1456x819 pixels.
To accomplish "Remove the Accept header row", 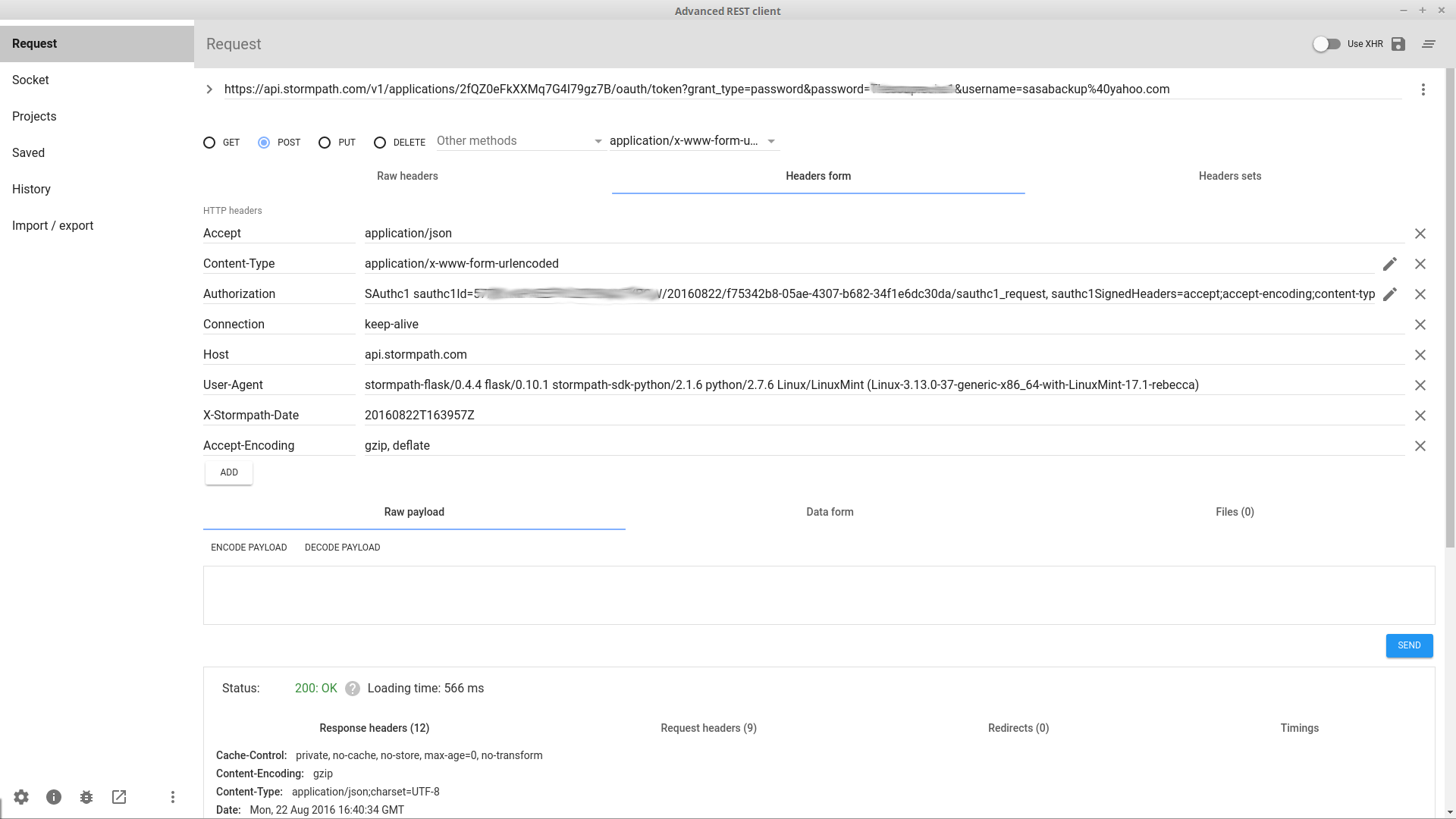I will click(x=1420, y=234).
